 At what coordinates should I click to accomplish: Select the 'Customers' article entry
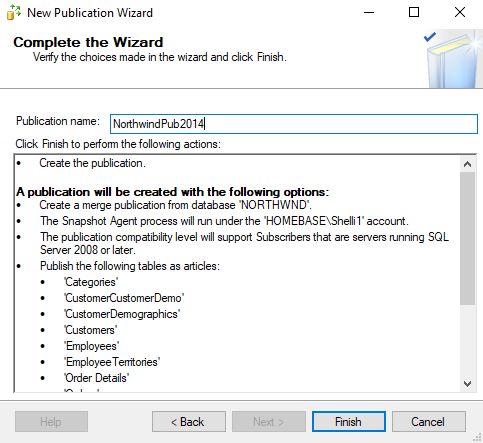point(90,330)
